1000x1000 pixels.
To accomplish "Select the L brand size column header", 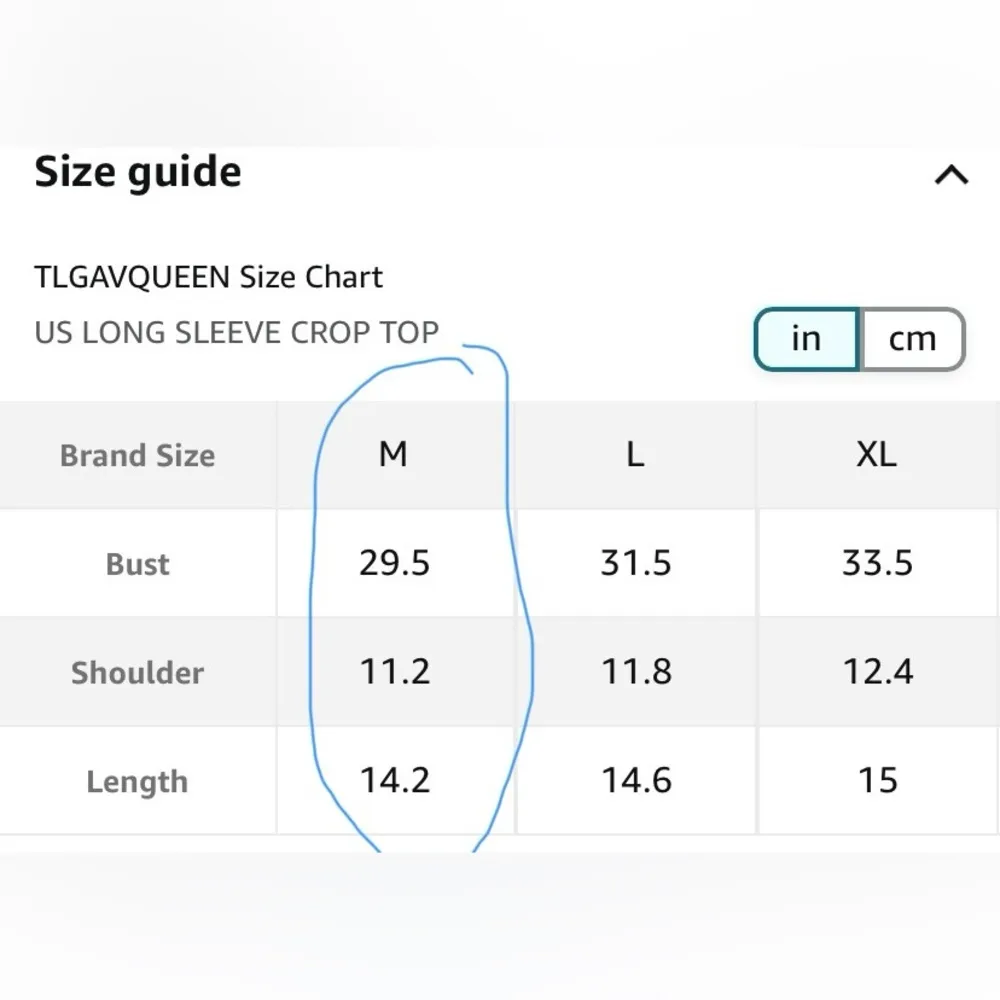I will pyautogui.click(x=635, y=455).
